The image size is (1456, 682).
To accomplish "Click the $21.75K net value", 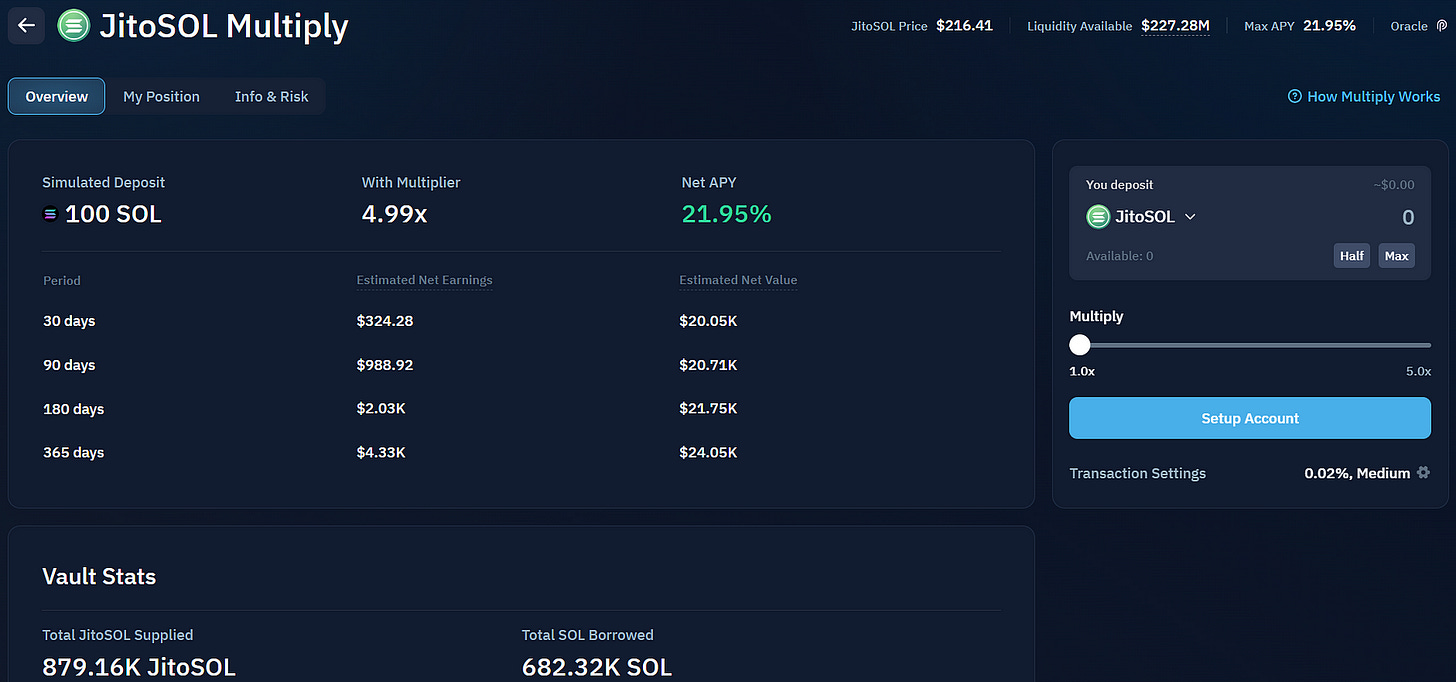I will click(x=708, y=409).
